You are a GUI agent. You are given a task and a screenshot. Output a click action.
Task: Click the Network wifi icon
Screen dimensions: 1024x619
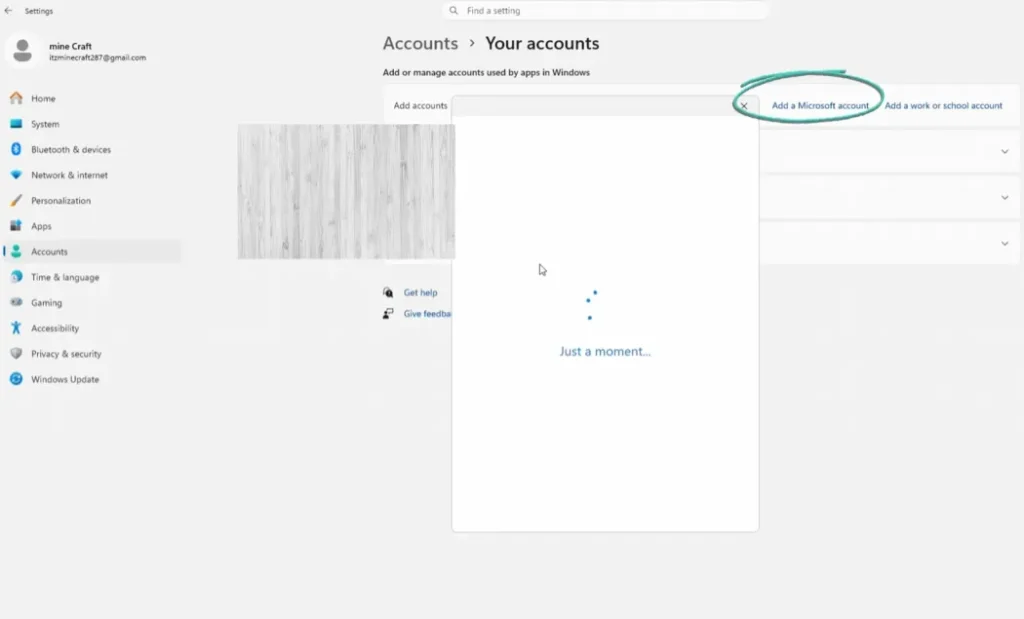(x=16, y=175)
